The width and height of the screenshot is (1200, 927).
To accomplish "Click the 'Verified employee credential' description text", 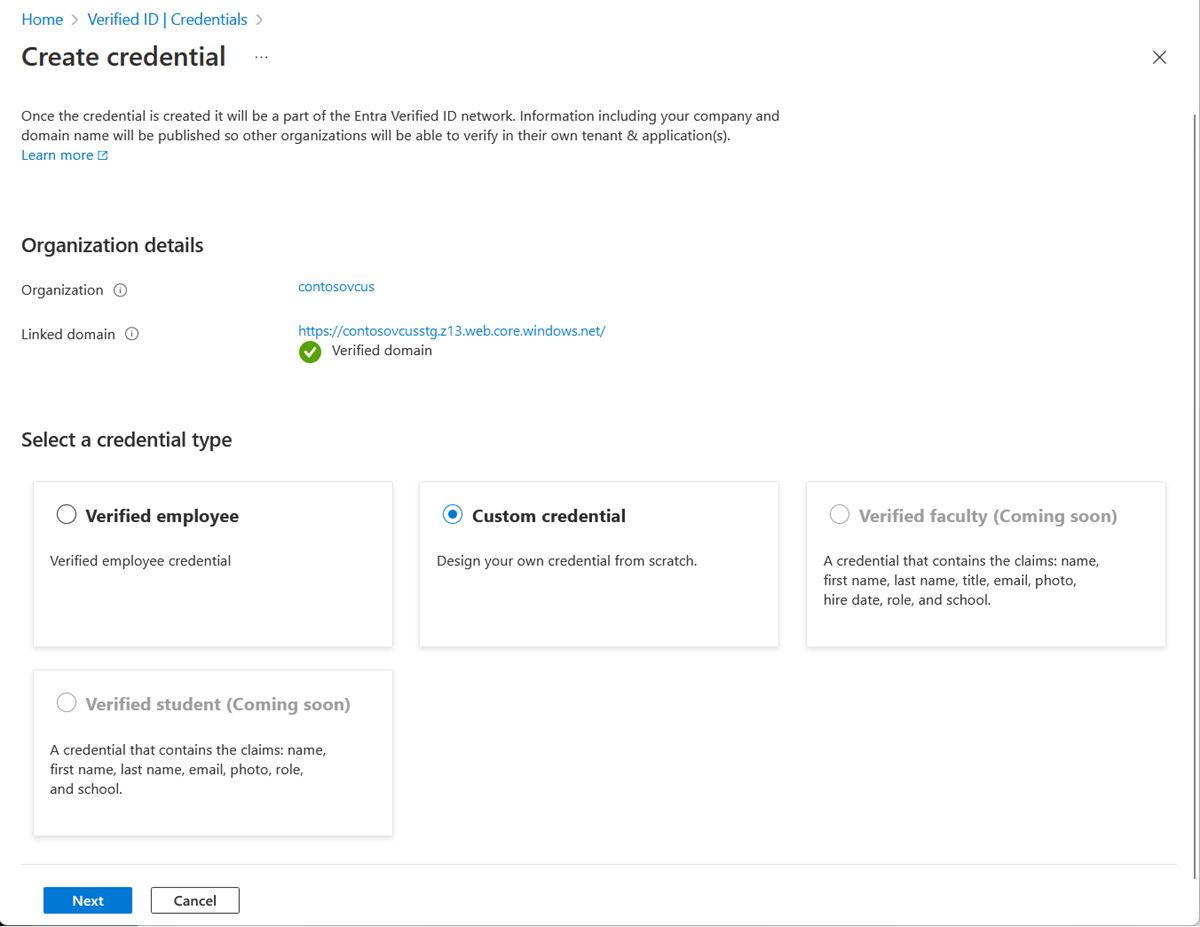I will 140,560.
